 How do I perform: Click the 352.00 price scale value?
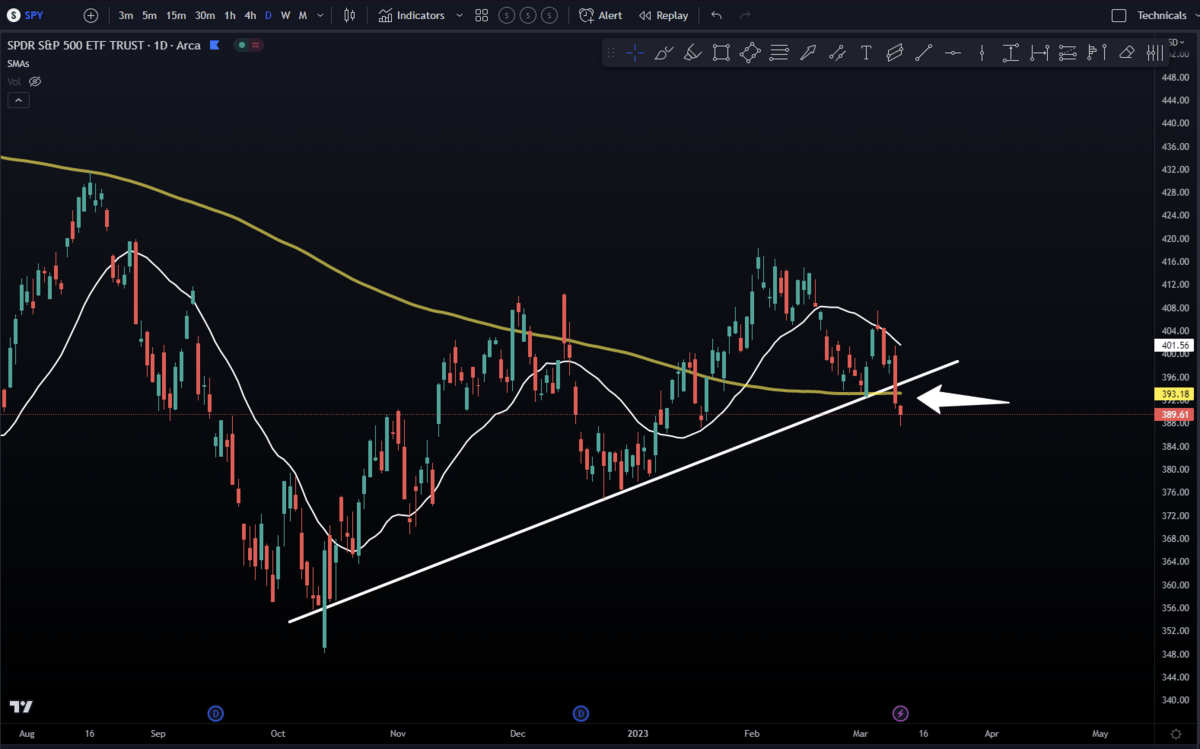pyautogui.click(x=1176, y=631)
